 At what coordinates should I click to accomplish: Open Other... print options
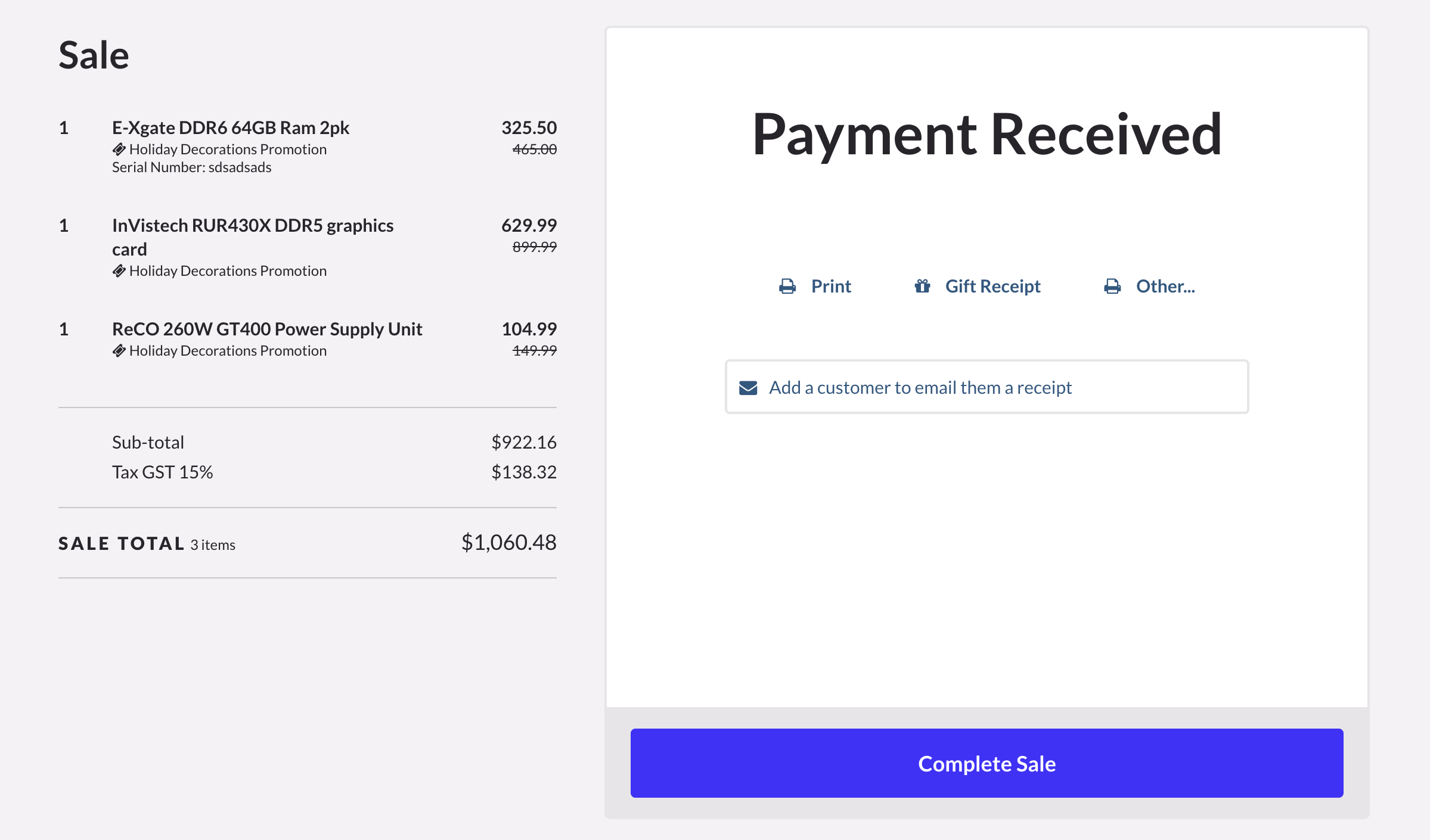tap(1165, 287)
